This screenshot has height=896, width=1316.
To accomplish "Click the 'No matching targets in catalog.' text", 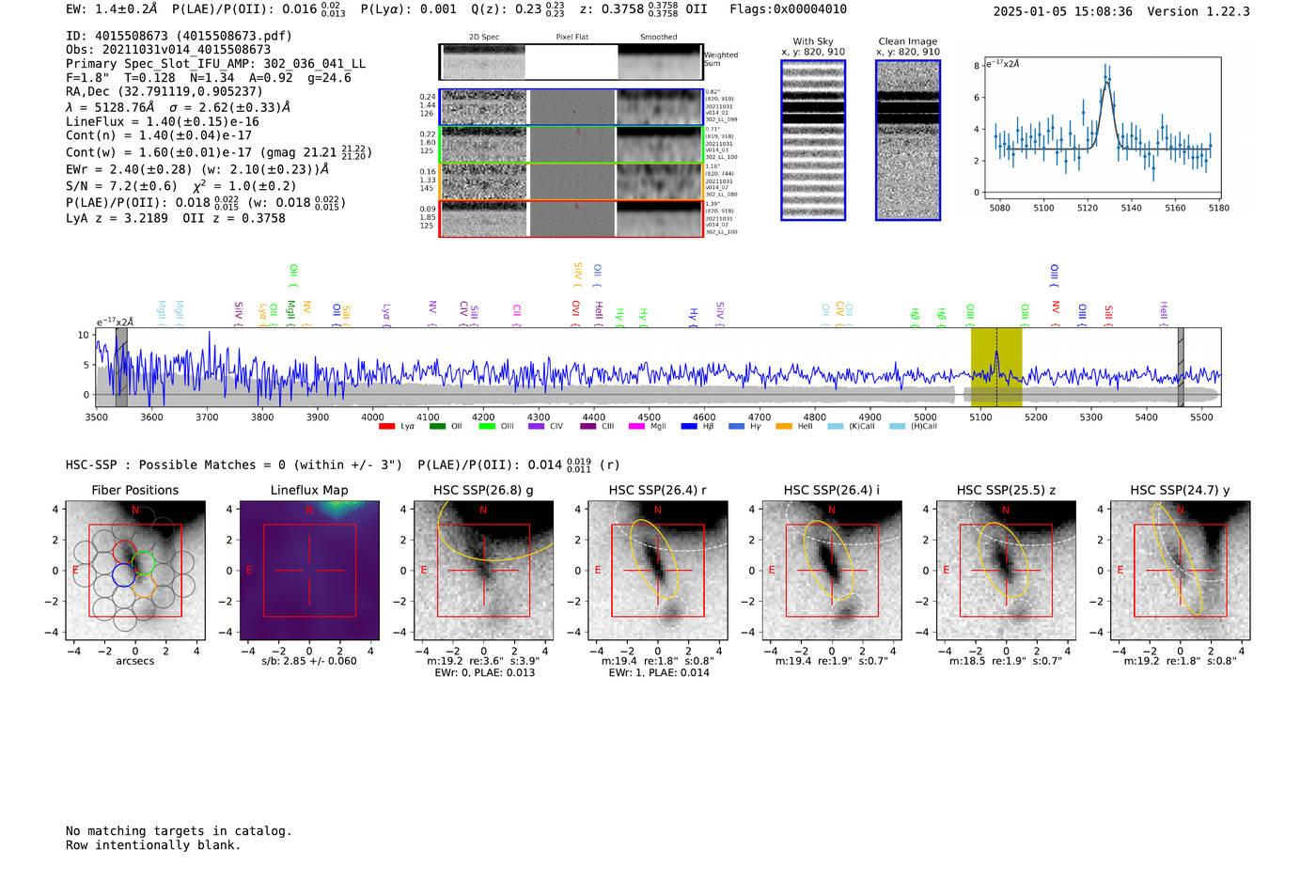I will 179,831.
